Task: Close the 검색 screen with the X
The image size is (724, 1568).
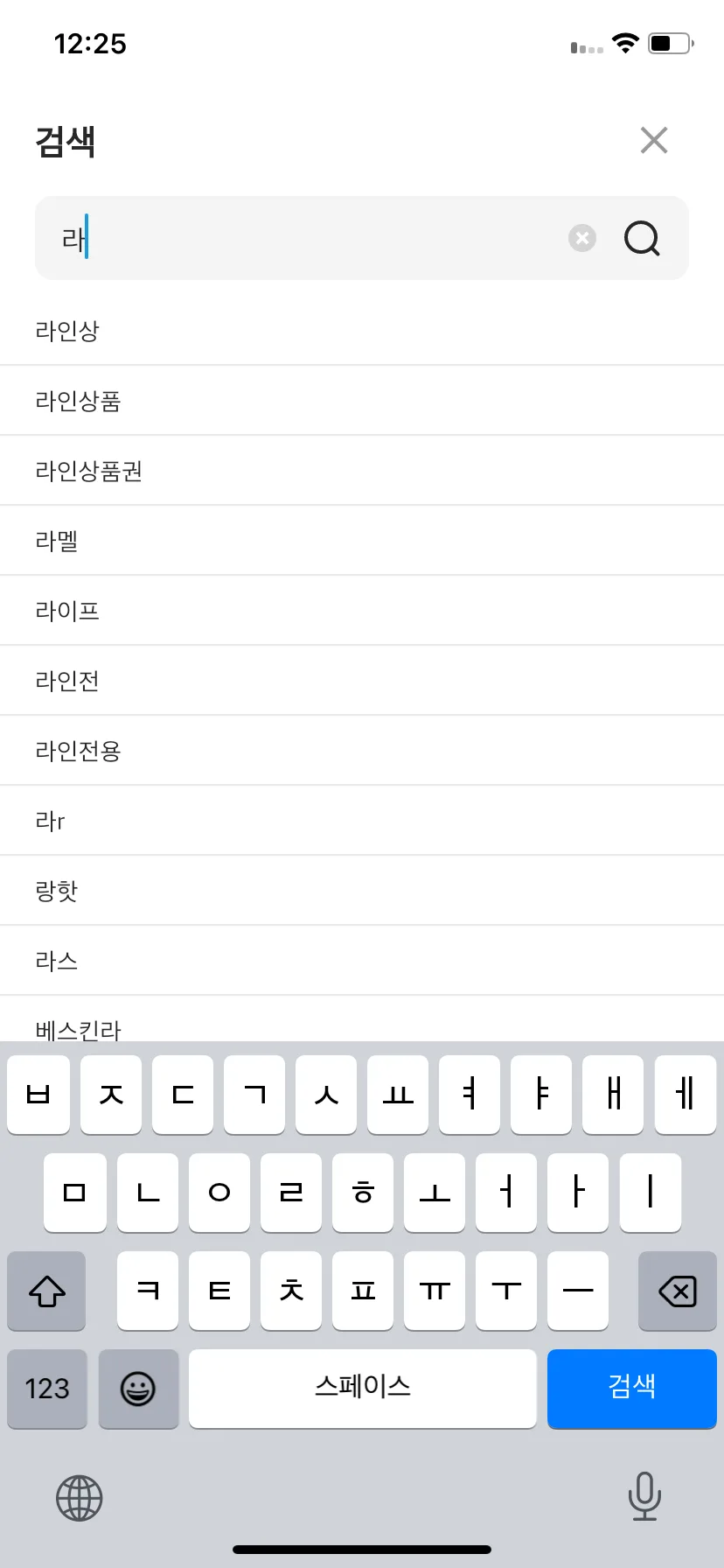Action: [654, 140]
